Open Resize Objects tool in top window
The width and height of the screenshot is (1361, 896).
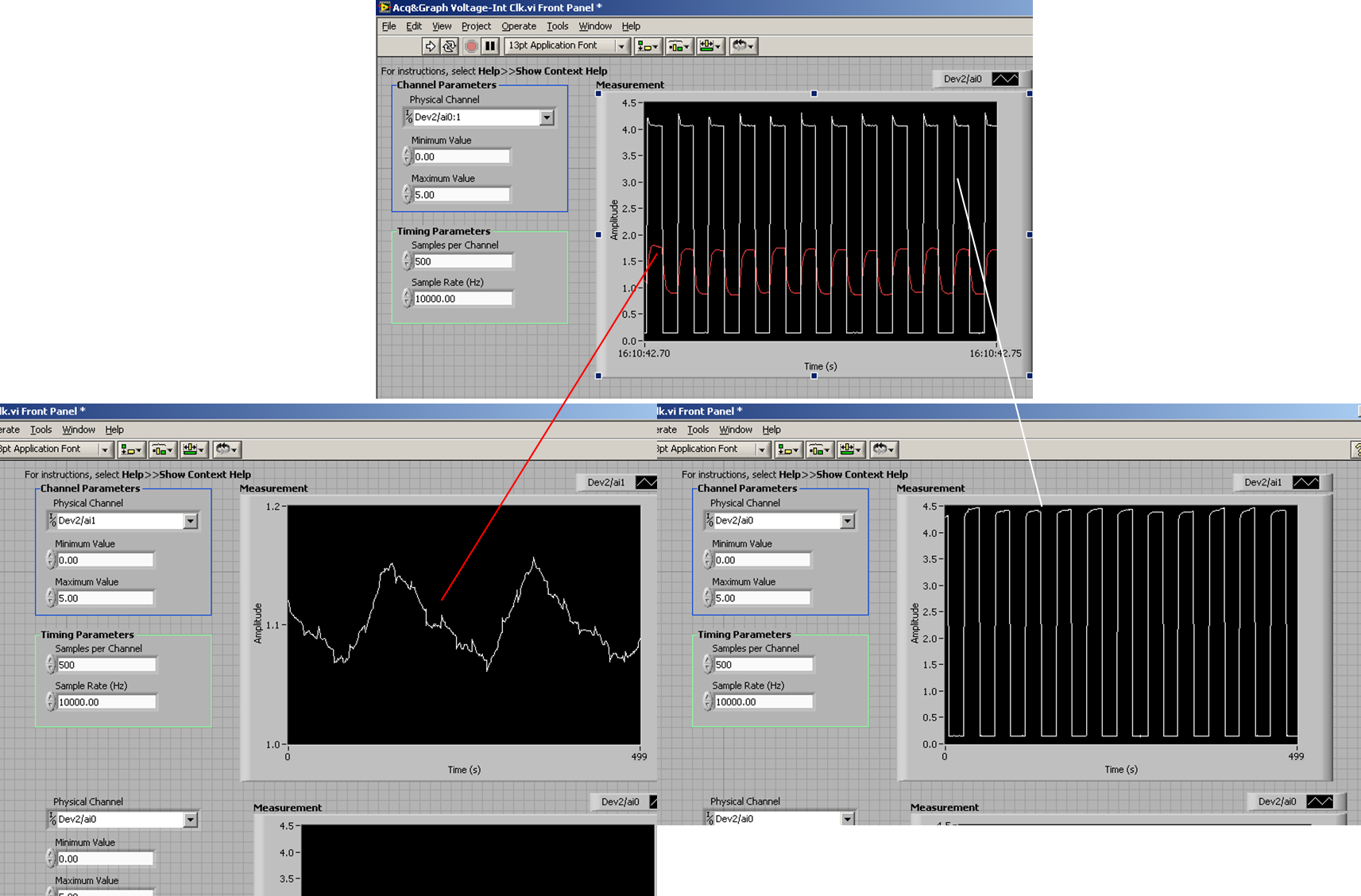click(x=709, y=46)
